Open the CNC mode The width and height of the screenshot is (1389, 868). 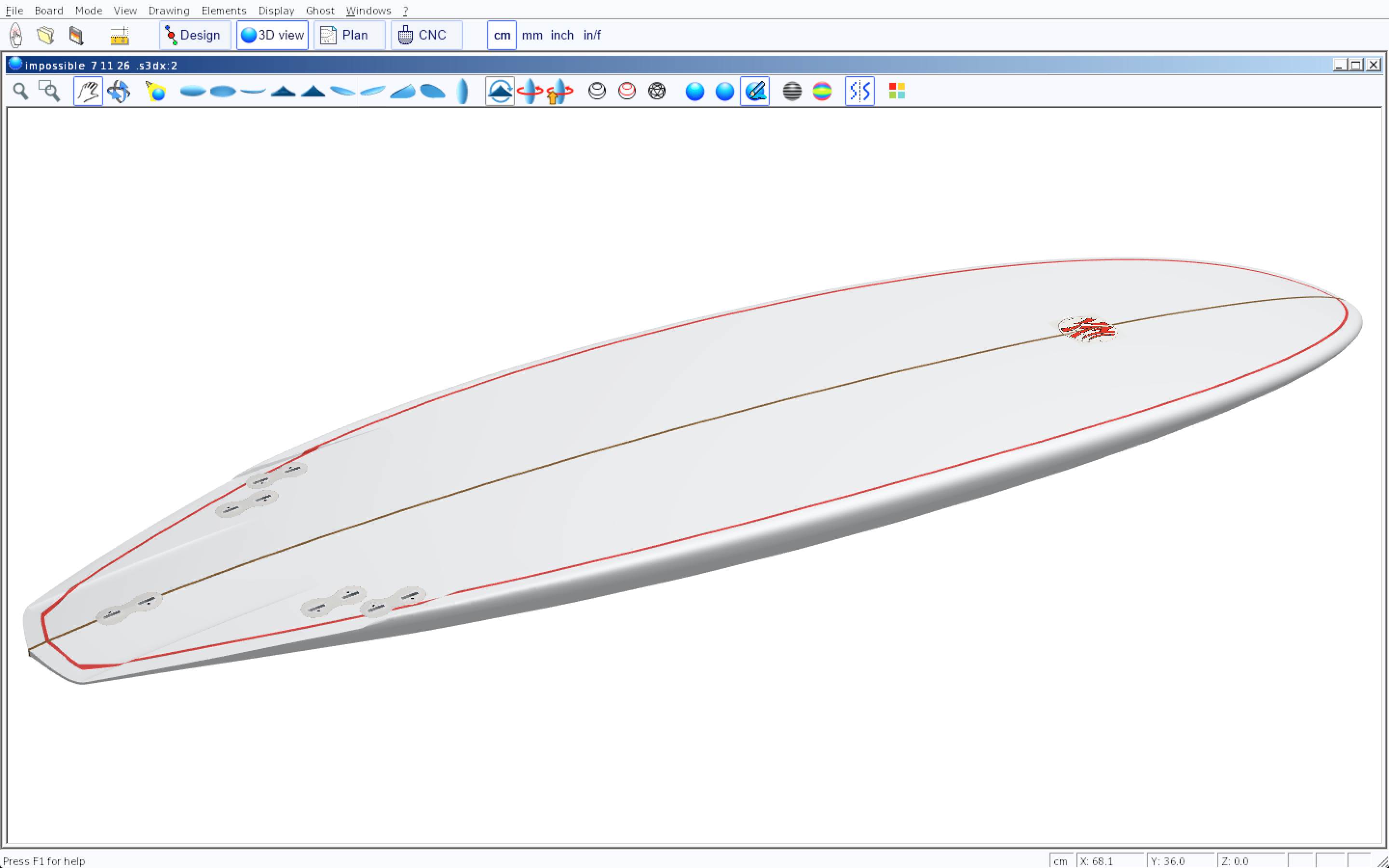coord(426,36)
